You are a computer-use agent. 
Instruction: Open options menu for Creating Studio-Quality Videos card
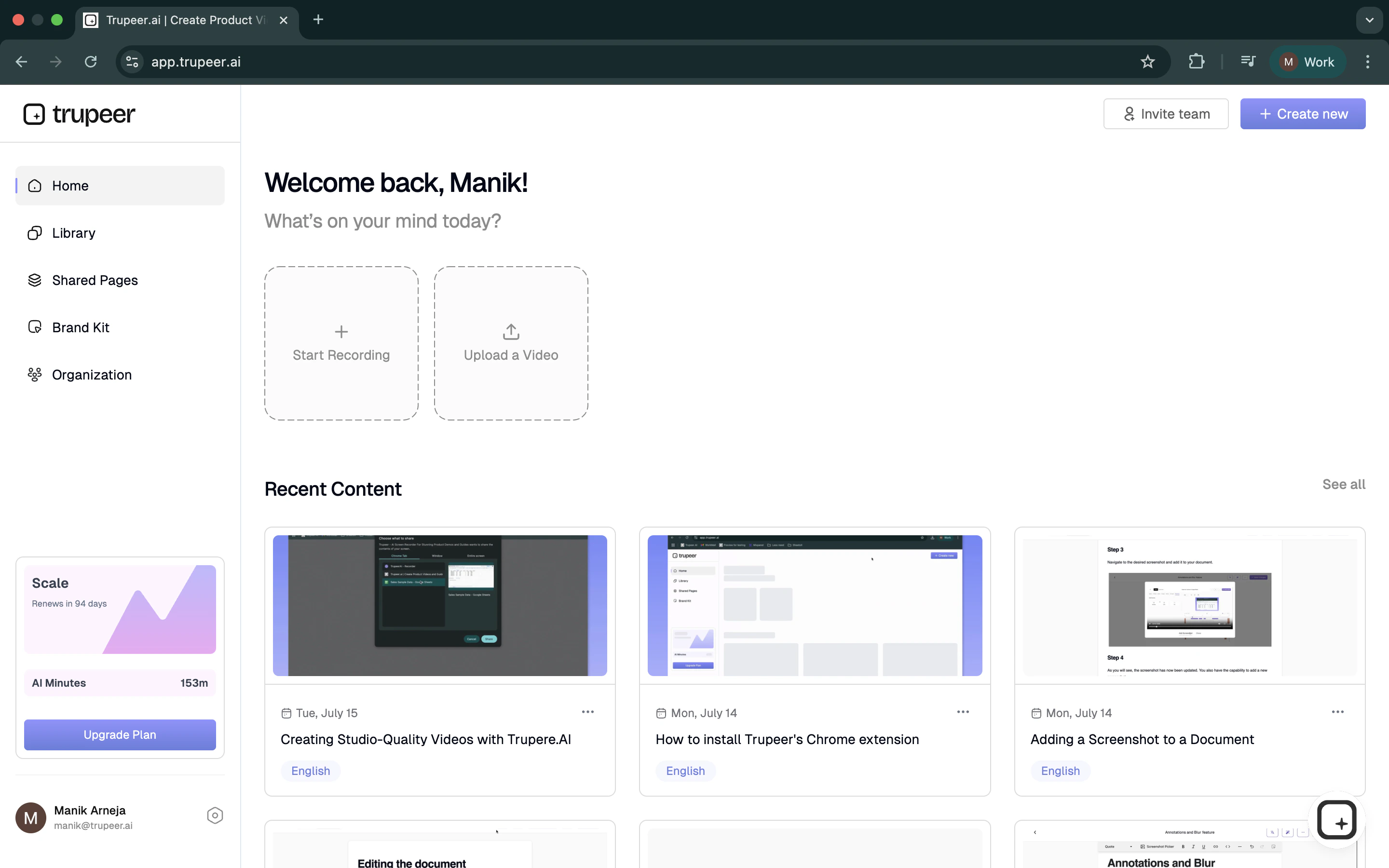(588, 712)
